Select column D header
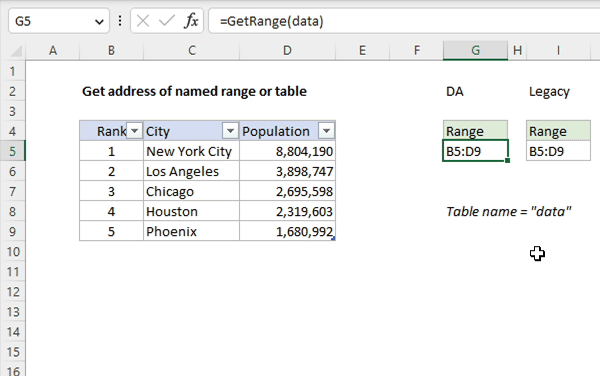 point(287,50)
